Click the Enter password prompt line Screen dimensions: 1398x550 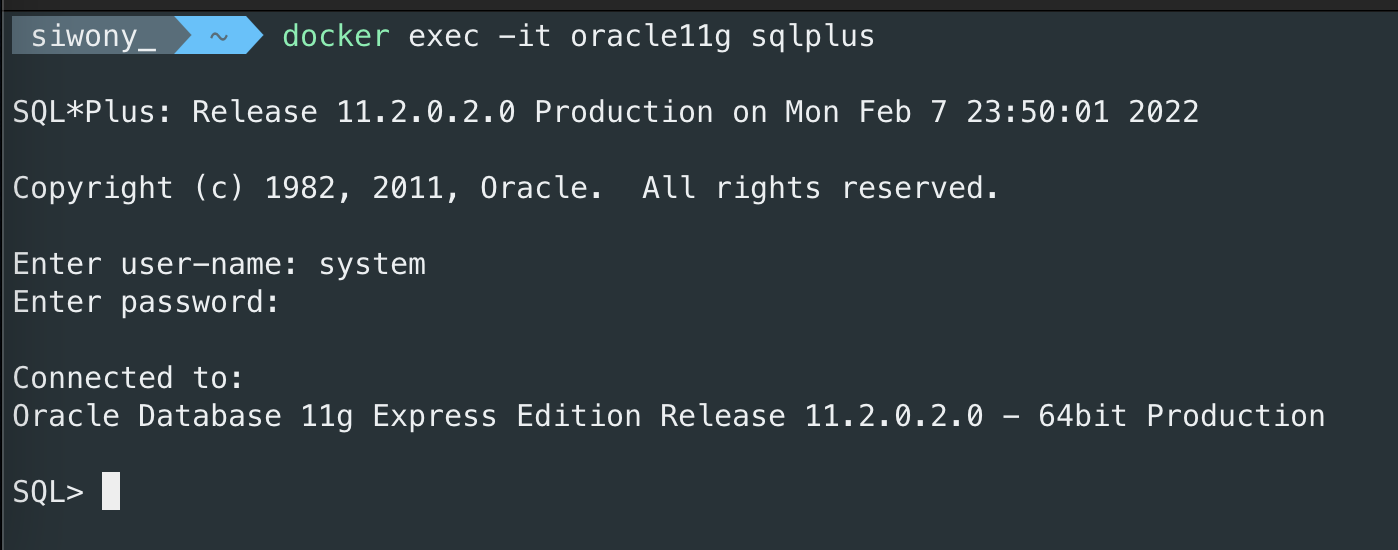click(146, 302)
